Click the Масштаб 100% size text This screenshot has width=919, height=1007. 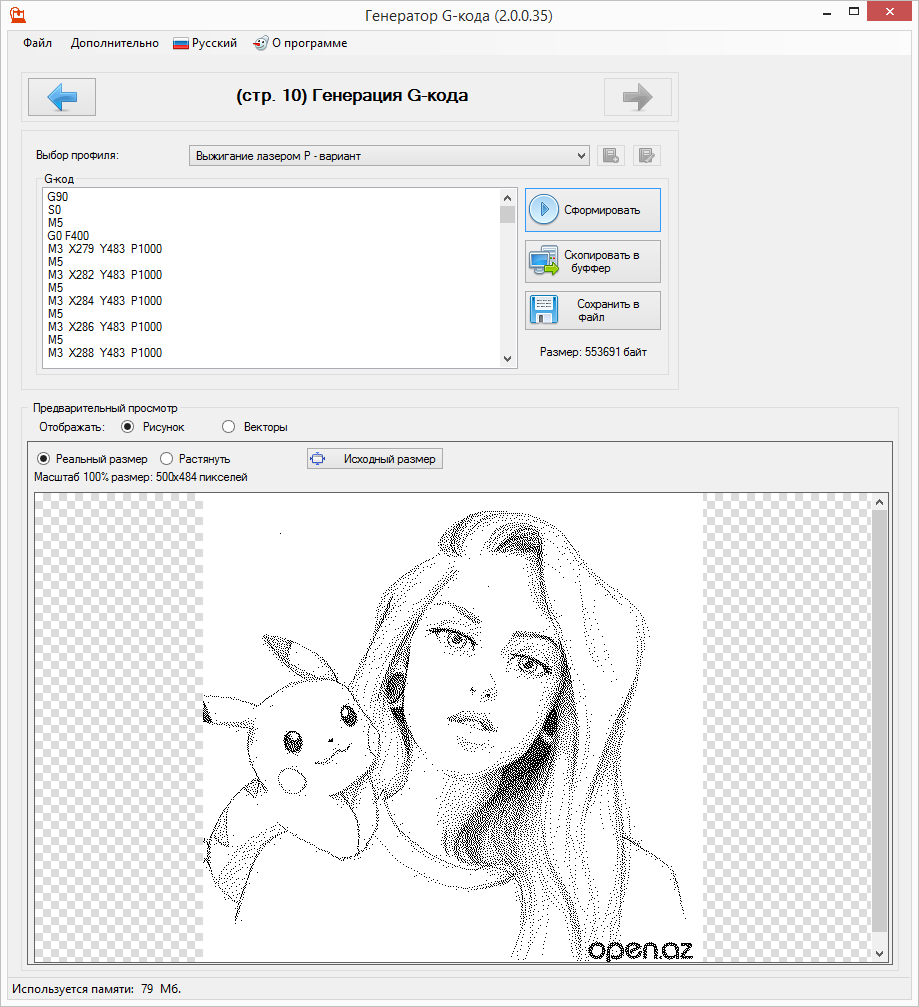(141, 477)
